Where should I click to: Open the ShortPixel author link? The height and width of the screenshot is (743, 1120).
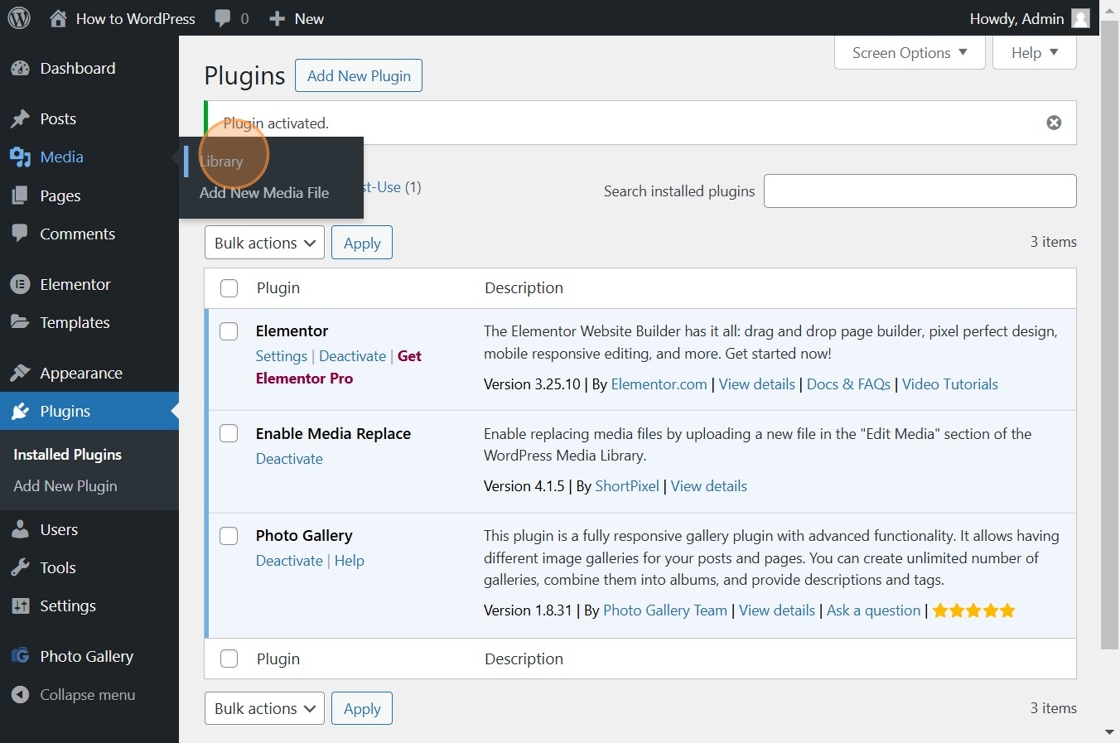tap(627, 487)
